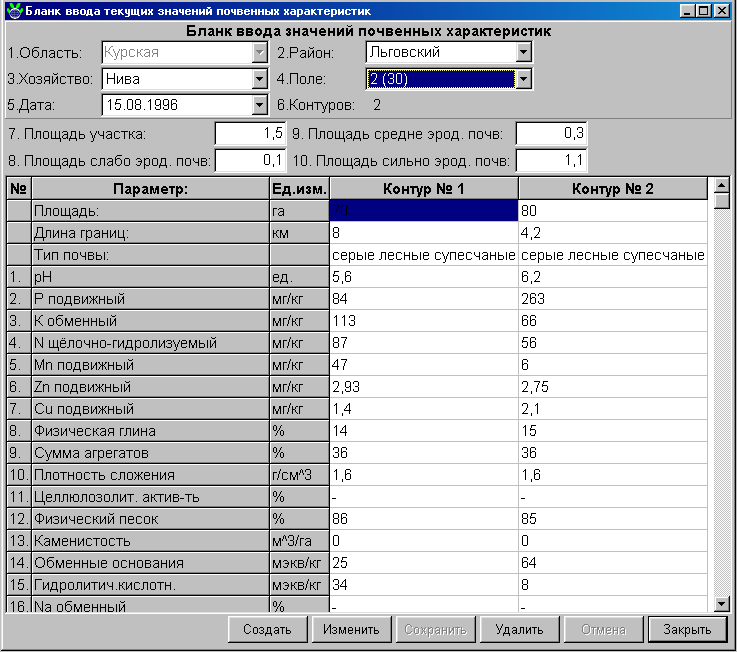
Task: Select Контур 2 pH value 6,2
Action: tap(613, 277)
